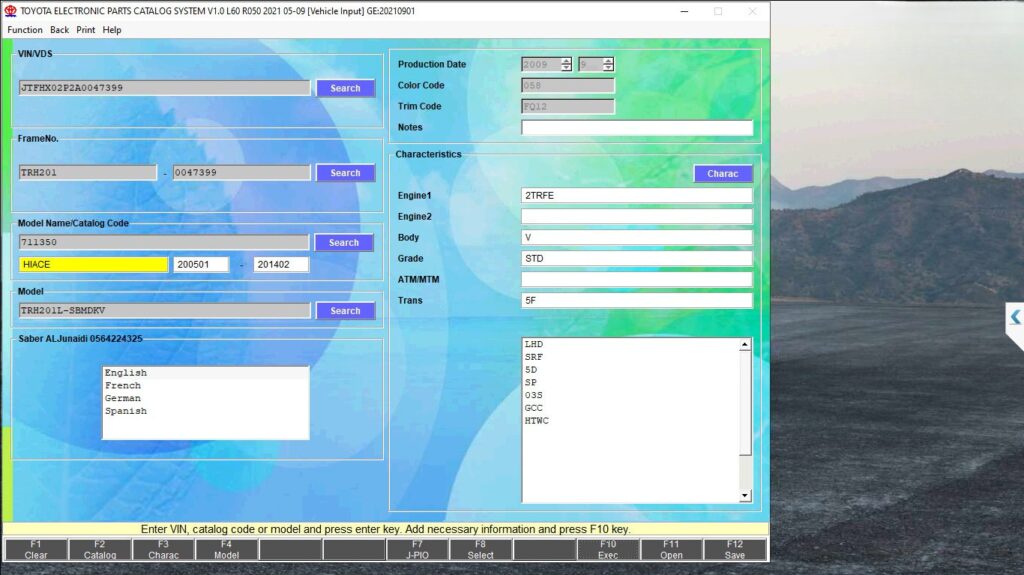The image size is (1024, 575).
Task: Decrease production year with down arrow
Action: tap(566, 68)
